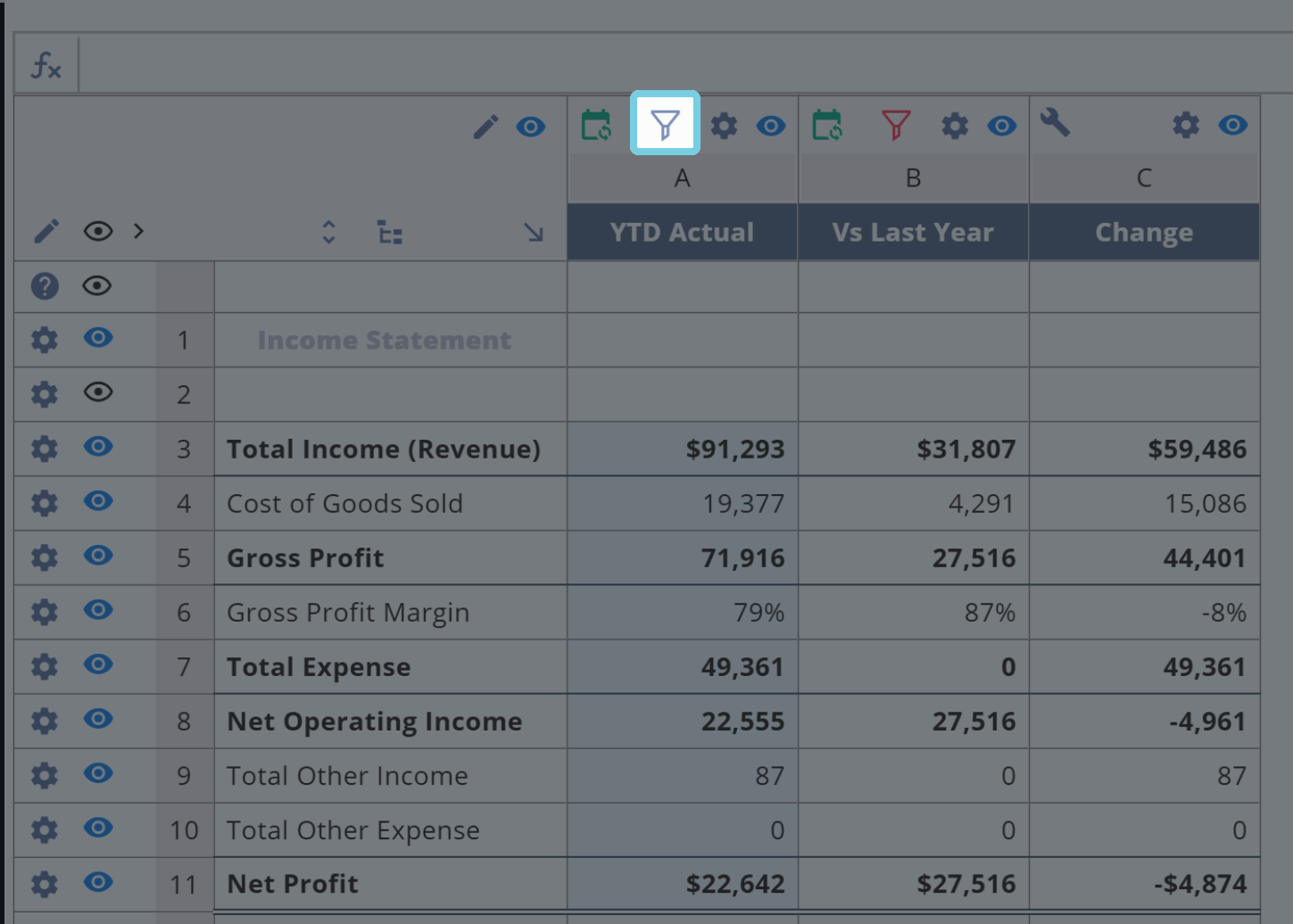Click the diagonal arrow icon in header
Image resolution: width=1293 pixels, height=924 pixels.
[534, 233]
